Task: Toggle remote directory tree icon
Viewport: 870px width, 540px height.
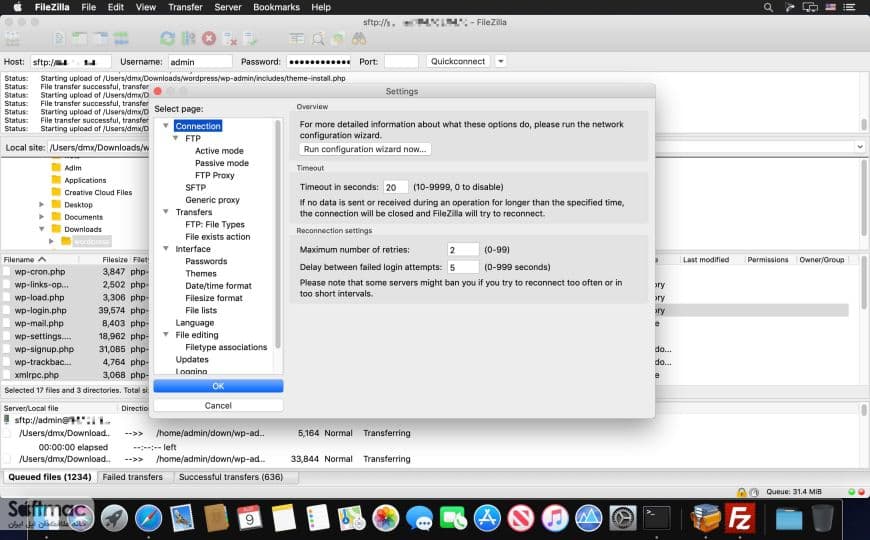Action: [x=101, y=39]
